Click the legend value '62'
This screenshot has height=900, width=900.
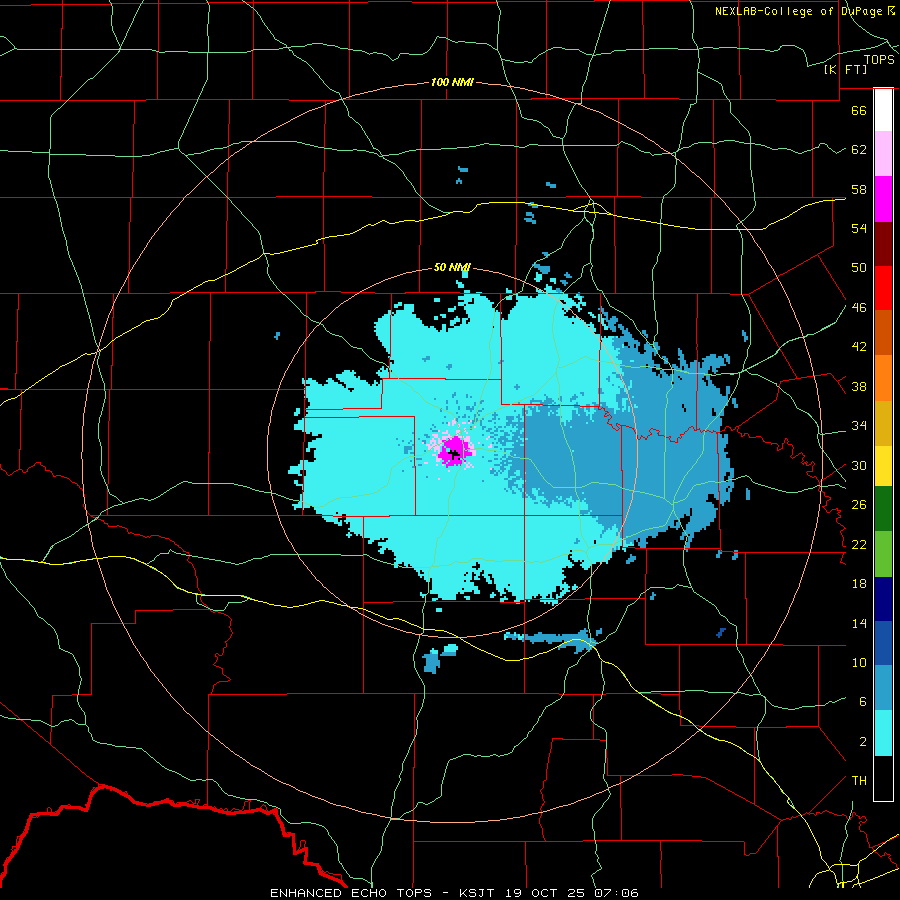click(859, 150)
